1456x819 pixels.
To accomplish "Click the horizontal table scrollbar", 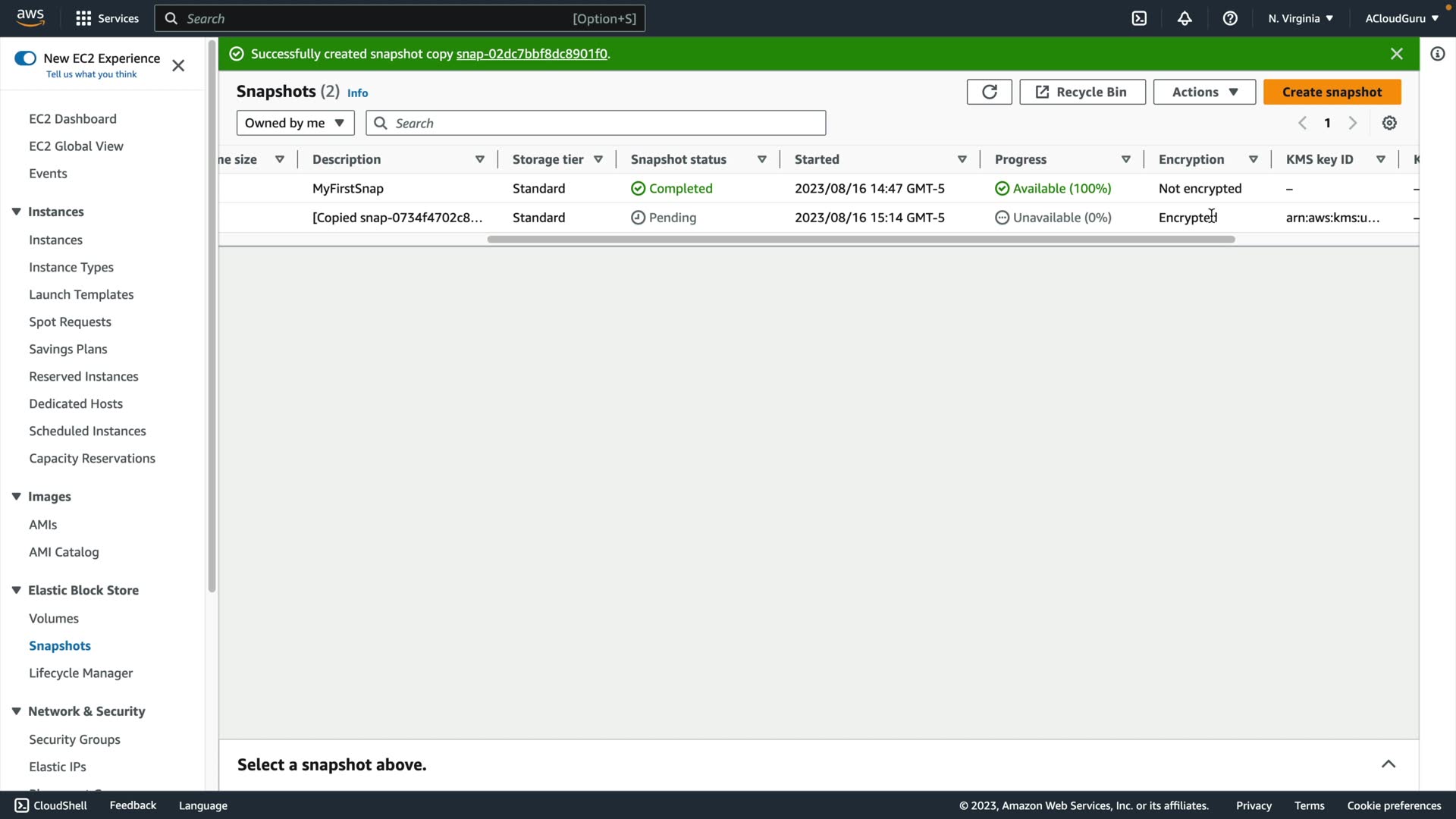I will point(861,240).
